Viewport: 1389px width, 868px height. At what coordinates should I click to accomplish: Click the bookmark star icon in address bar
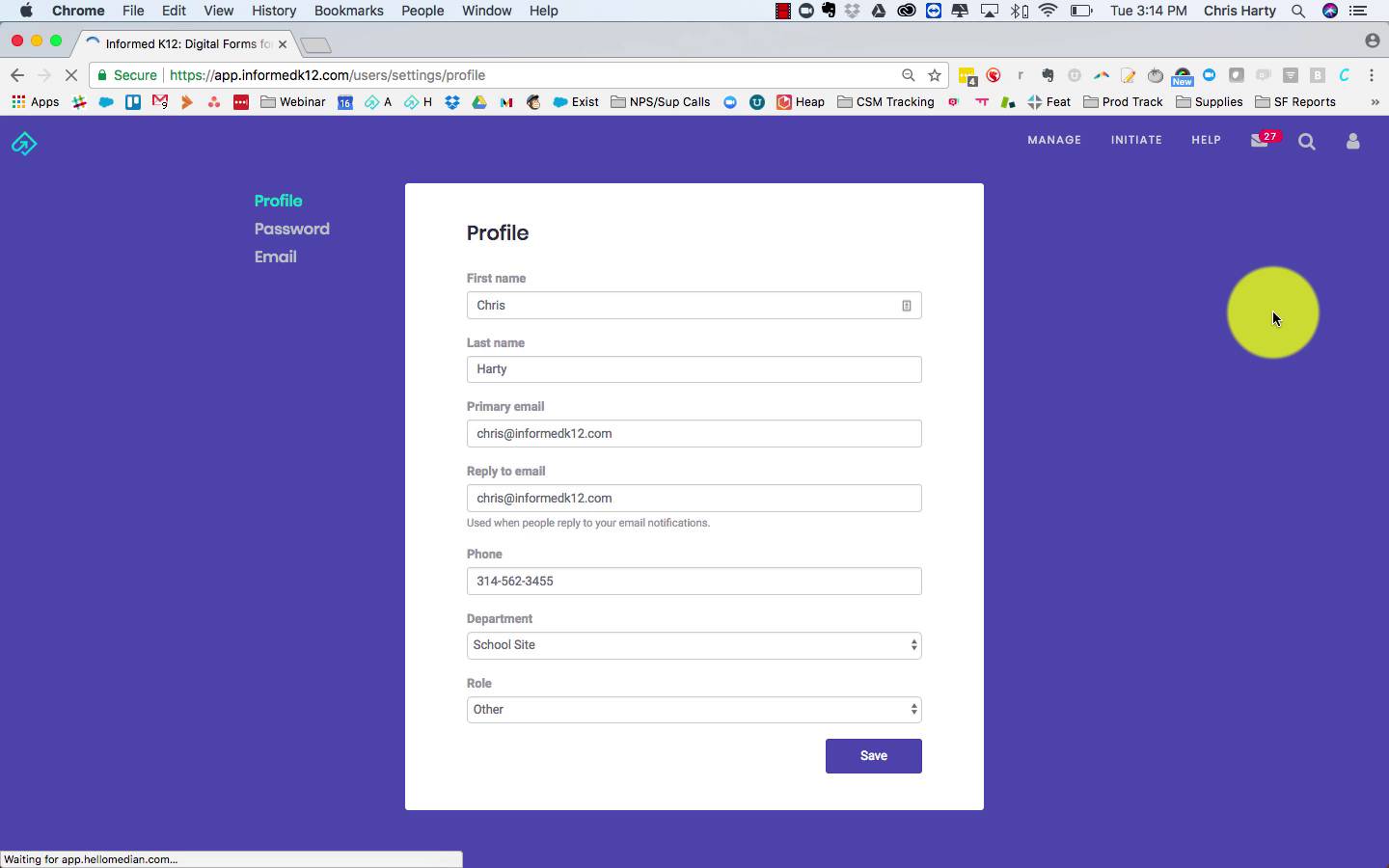pos(934,75)
